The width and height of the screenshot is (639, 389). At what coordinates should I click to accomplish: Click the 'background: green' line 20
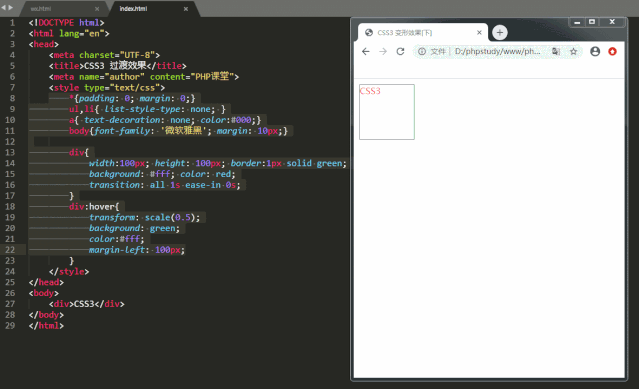tap(134, 228)
